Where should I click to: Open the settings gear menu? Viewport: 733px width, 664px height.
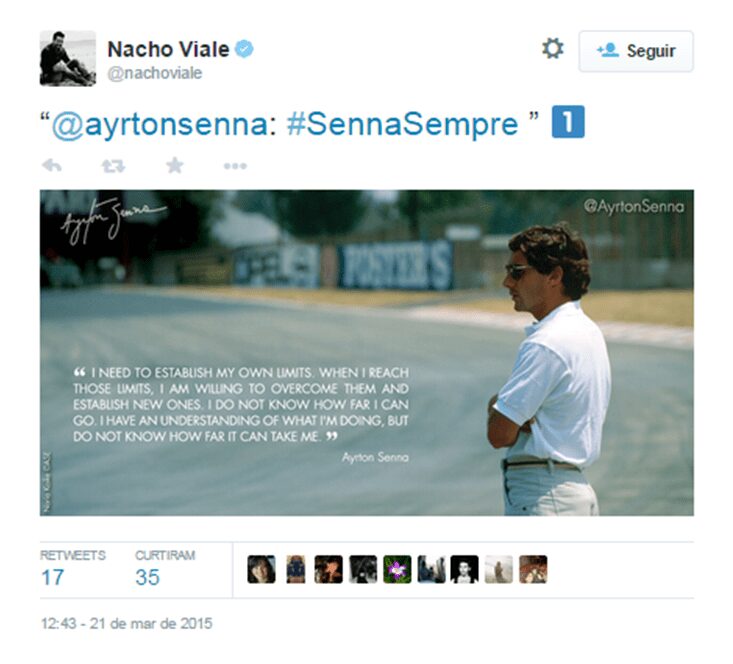[x=553, y=49]
